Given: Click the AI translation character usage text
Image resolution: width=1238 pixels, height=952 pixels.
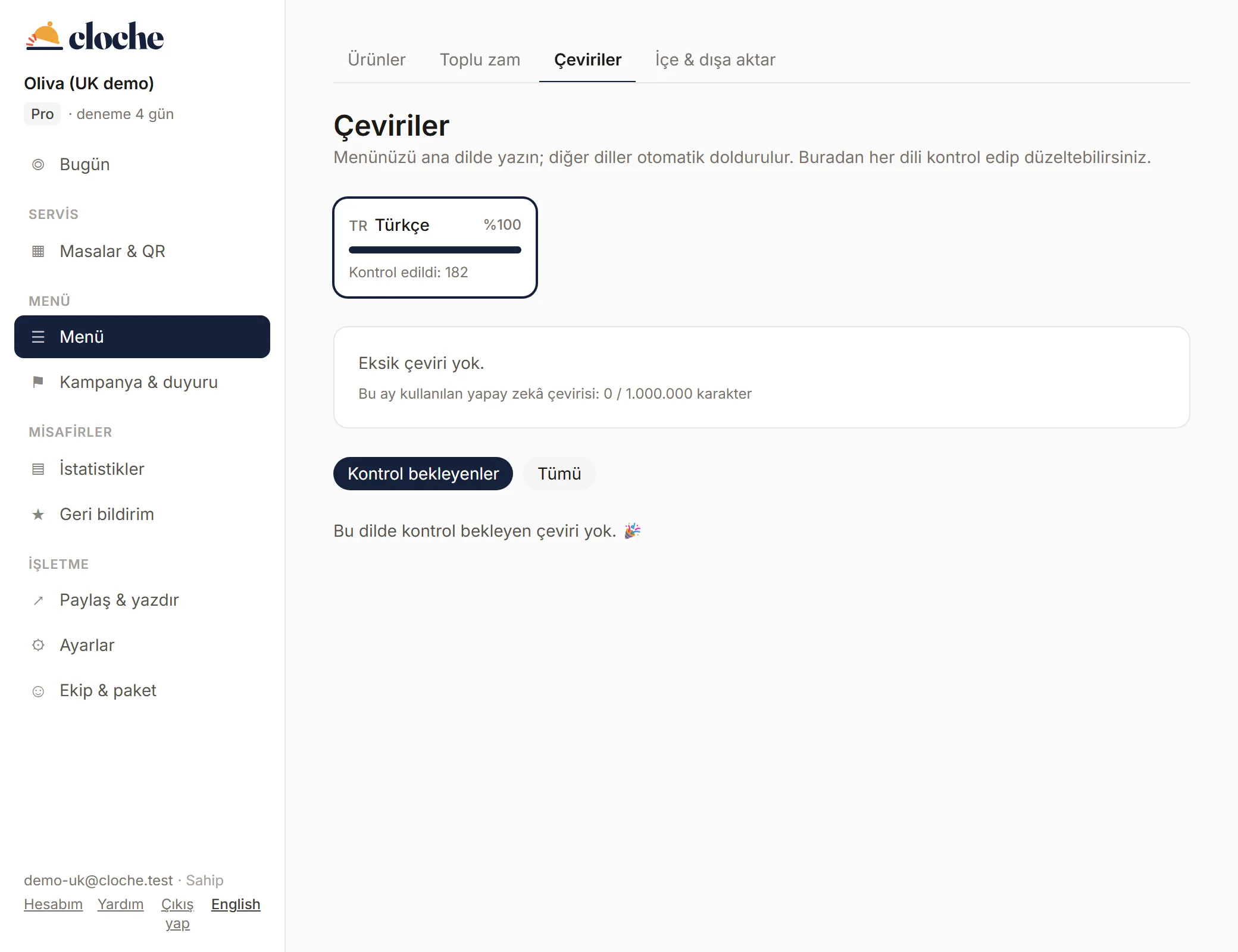Looking at the screenshot, I should [x=555, y=394].
